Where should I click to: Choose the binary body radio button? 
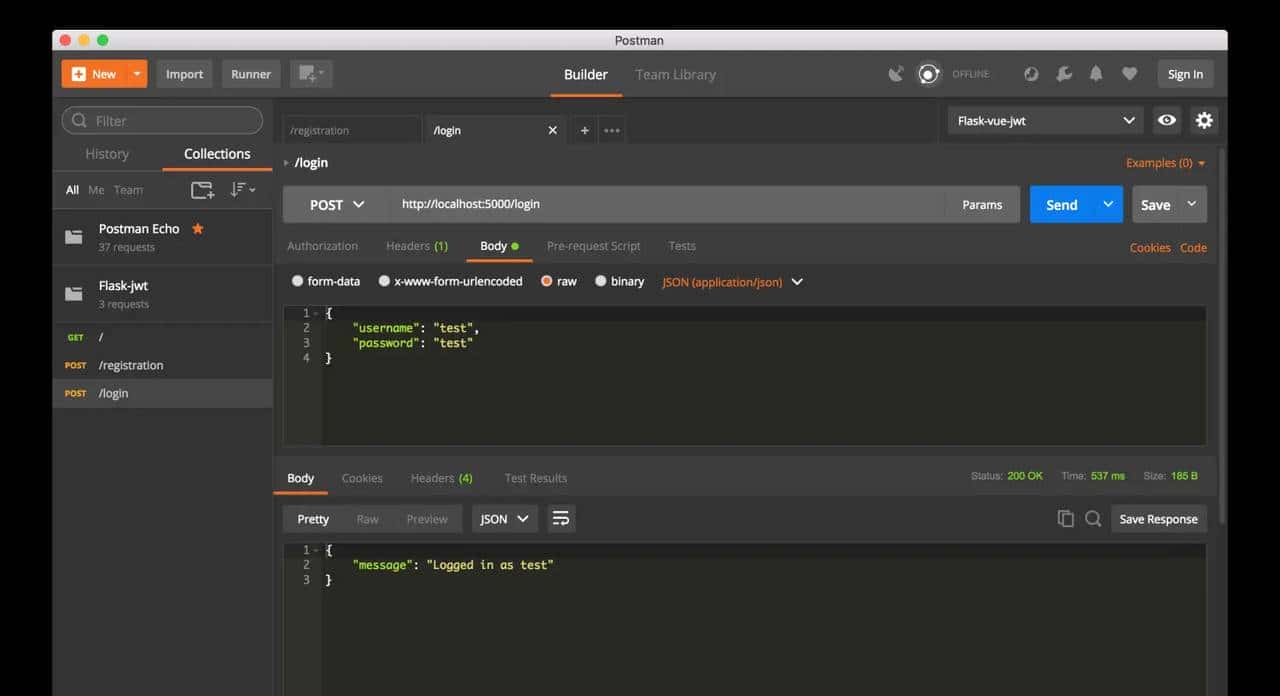point(601,281)
